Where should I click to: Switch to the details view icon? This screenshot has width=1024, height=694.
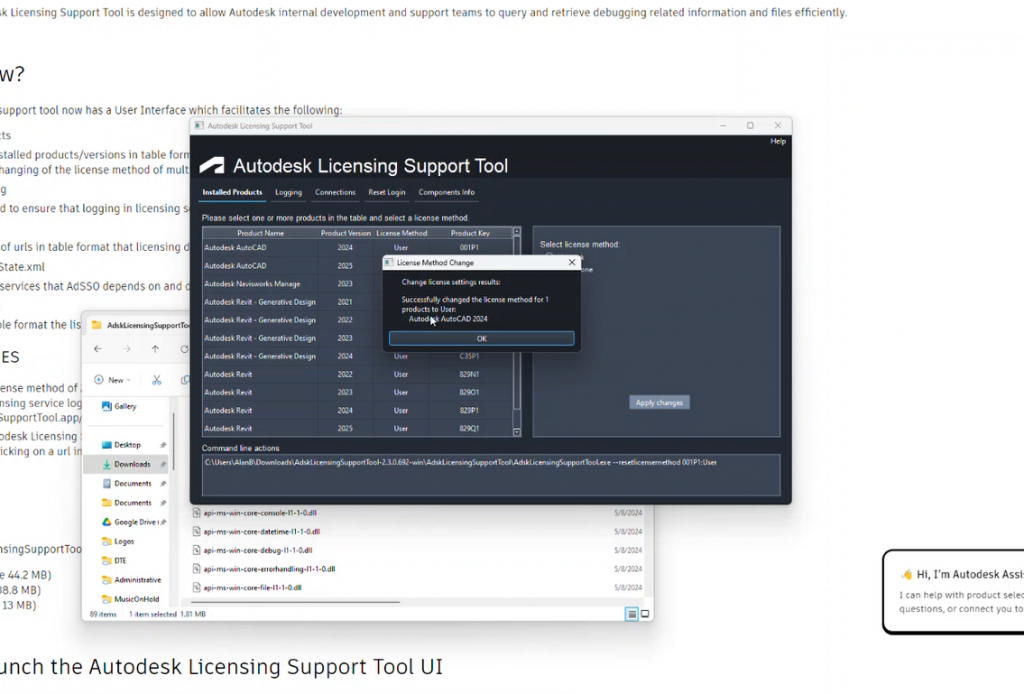pyautogui.click(x=632, y=614)
